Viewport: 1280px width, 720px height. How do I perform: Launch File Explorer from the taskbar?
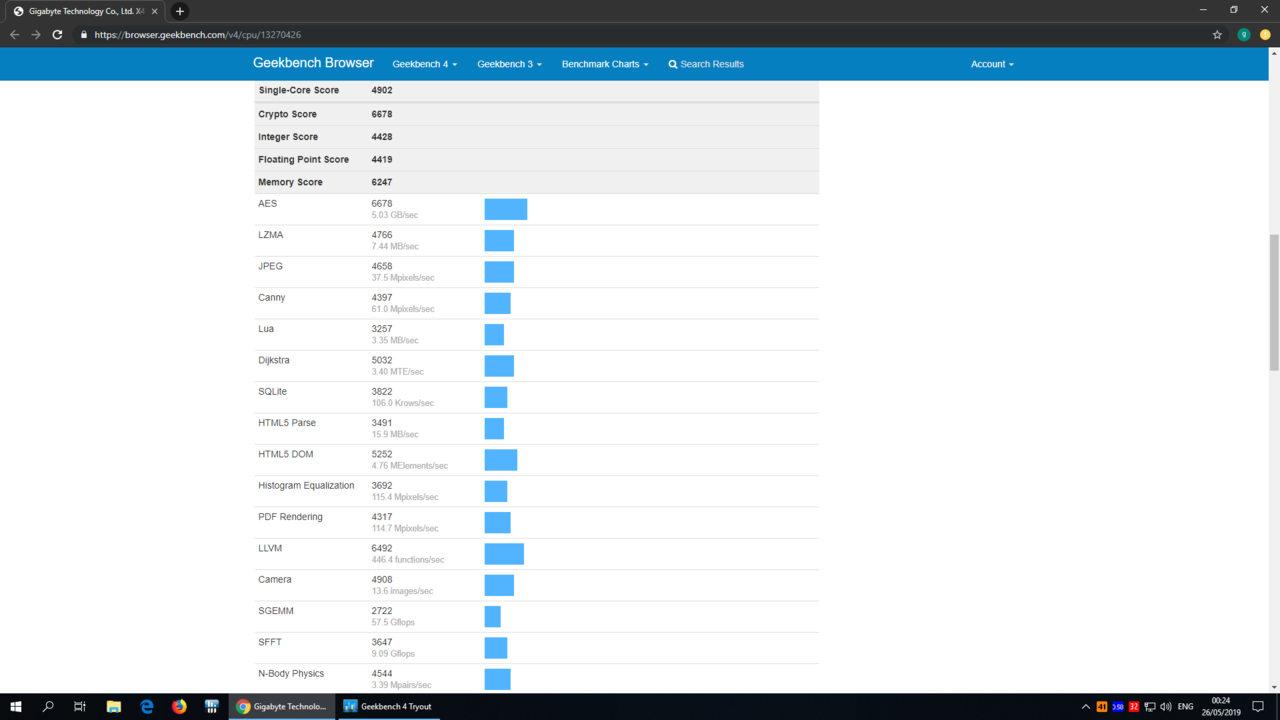click(114, 706)
